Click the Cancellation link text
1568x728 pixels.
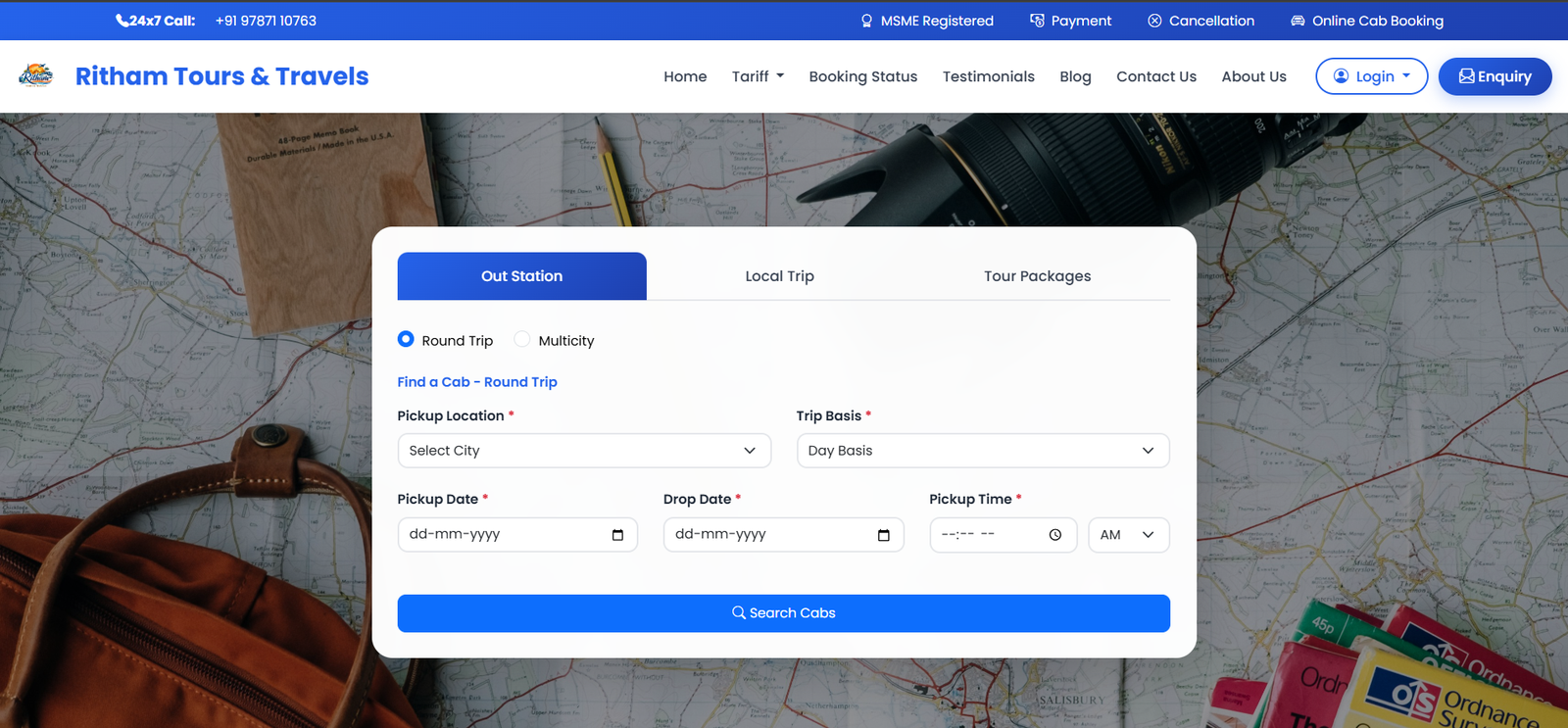pos(1211,21)
